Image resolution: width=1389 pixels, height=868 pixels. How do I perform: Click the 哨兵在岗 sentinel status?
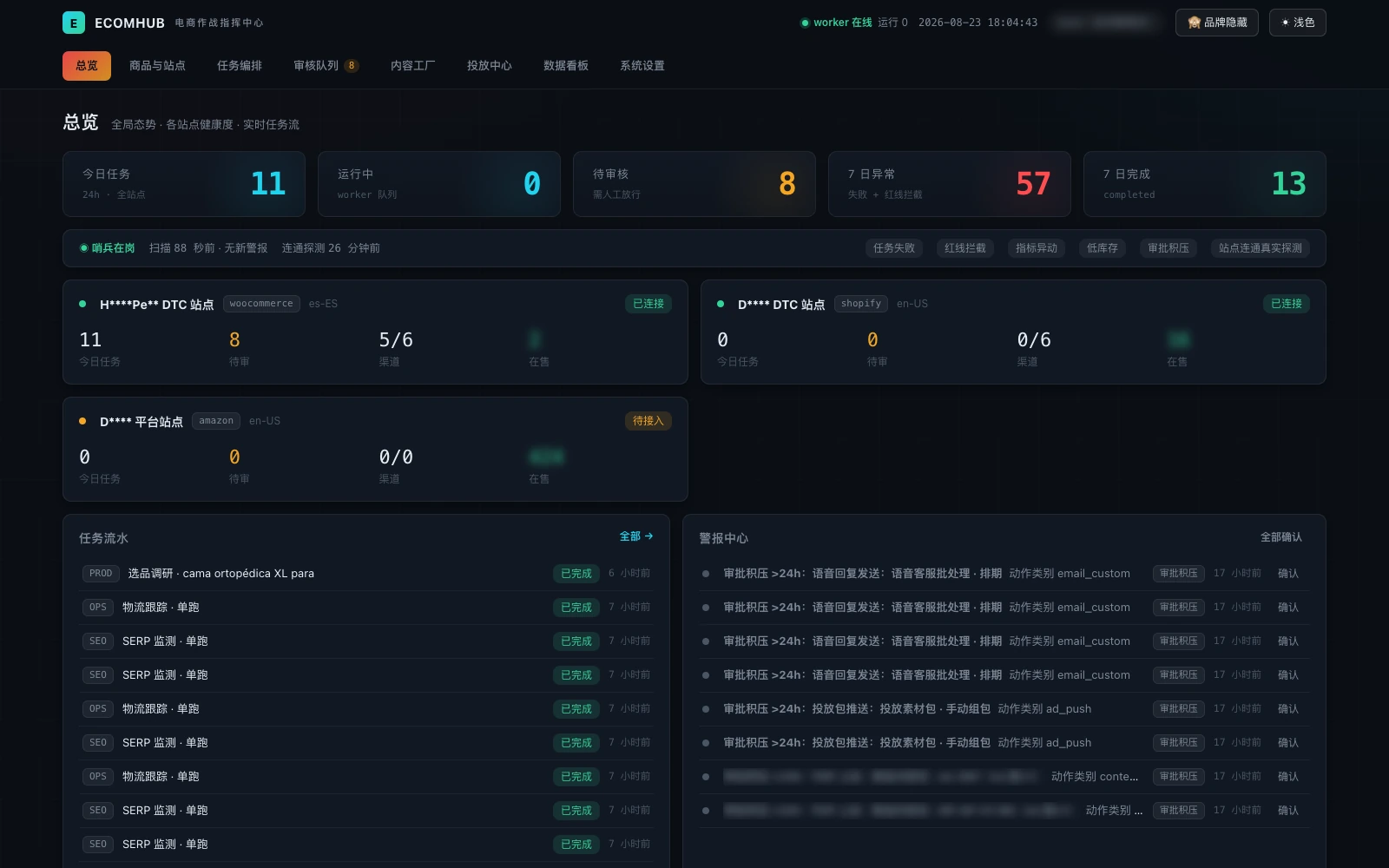[x=108, y=248]
